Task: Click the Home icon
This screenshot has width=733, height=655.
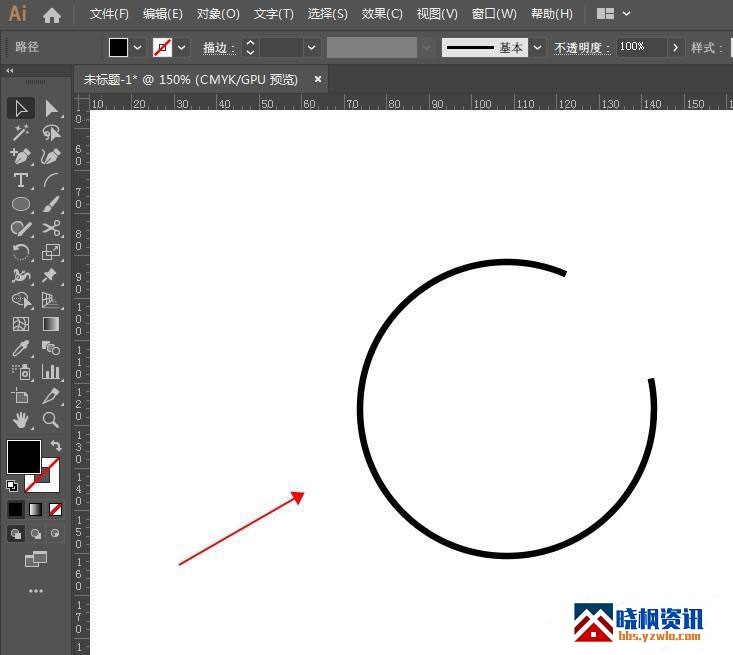Action: pyautogui.click(x=52, y=15)
